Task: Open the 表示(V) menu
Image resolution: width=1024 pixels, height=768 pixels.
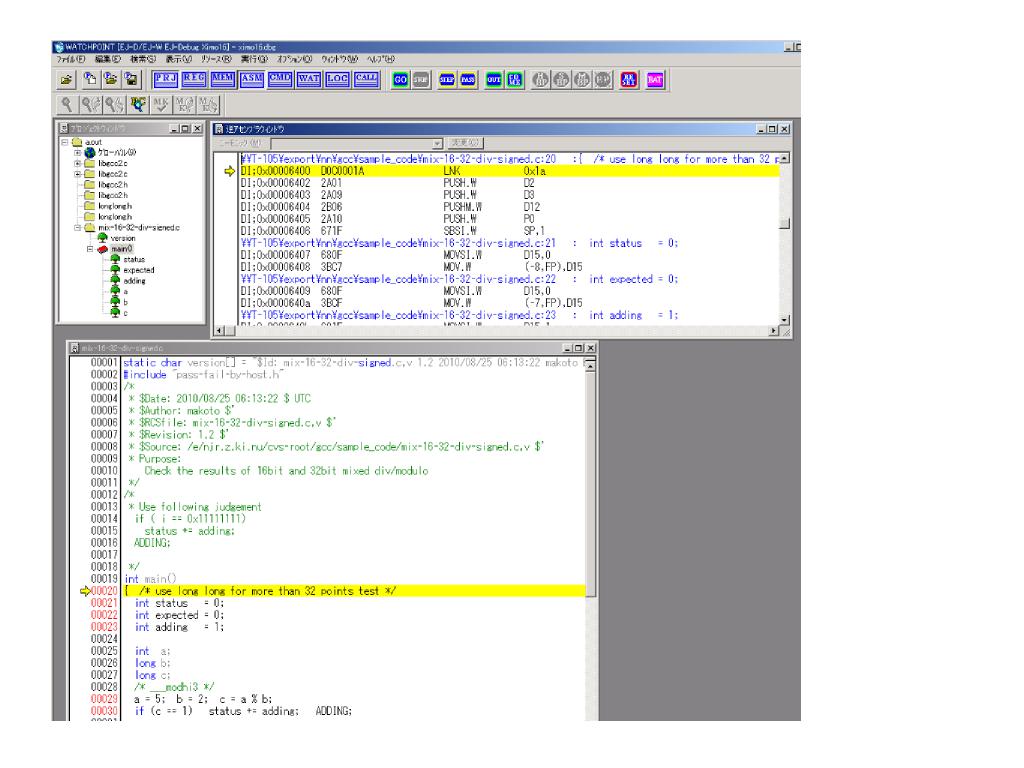Action: tap(178, 59)
